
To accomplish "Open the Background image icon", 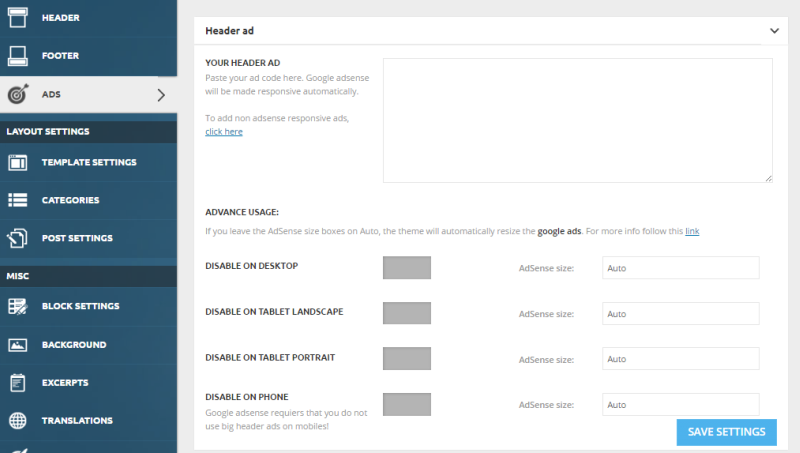I will click(x=17, y=345).
